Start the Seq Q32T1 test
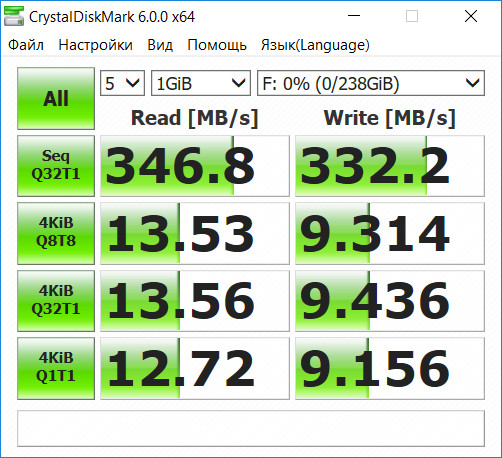Screen dimensions: 502x458 (56, 166)
